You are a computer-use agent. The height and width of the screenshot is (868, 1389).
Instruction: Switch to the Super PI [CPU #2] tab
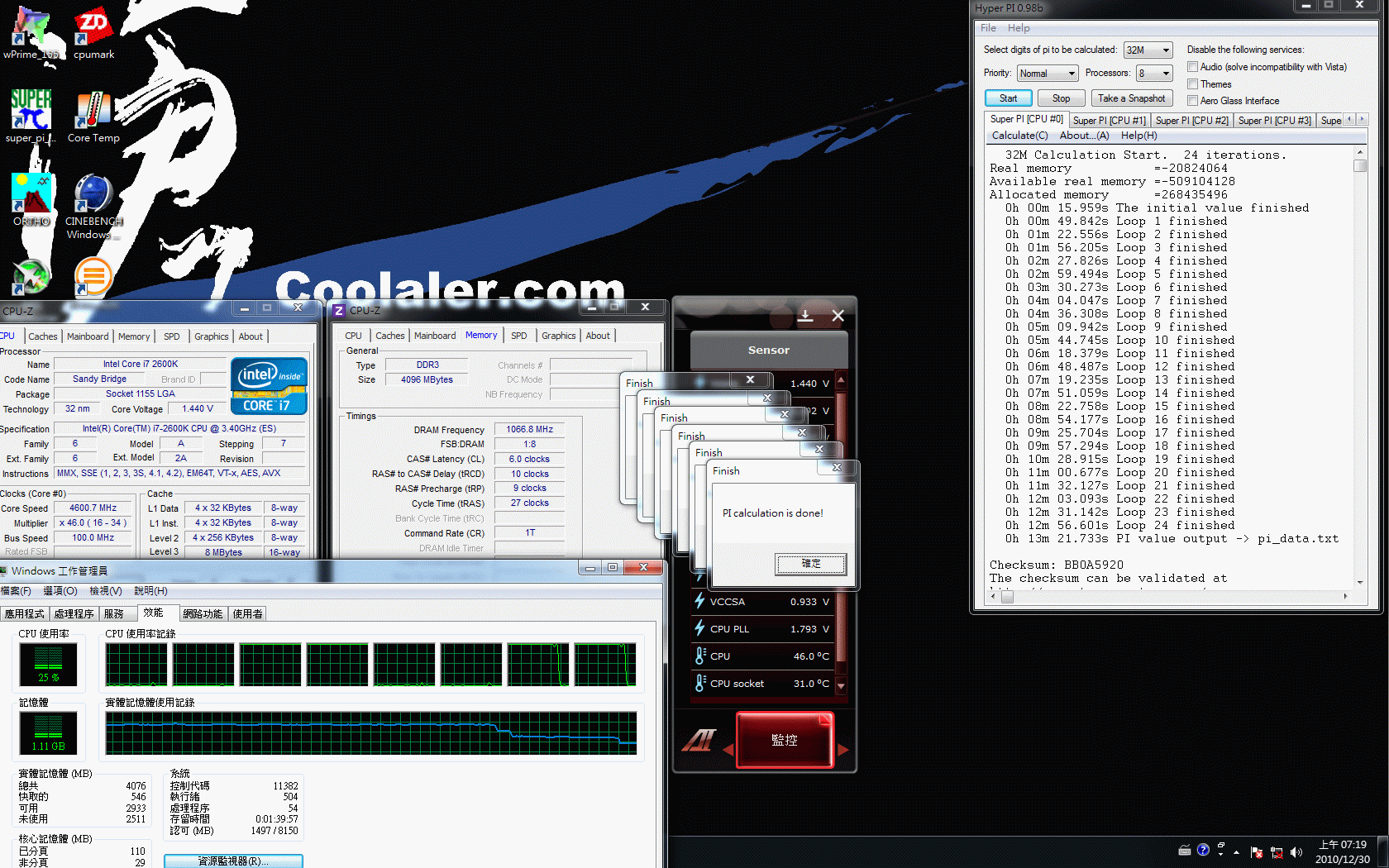1191,121
